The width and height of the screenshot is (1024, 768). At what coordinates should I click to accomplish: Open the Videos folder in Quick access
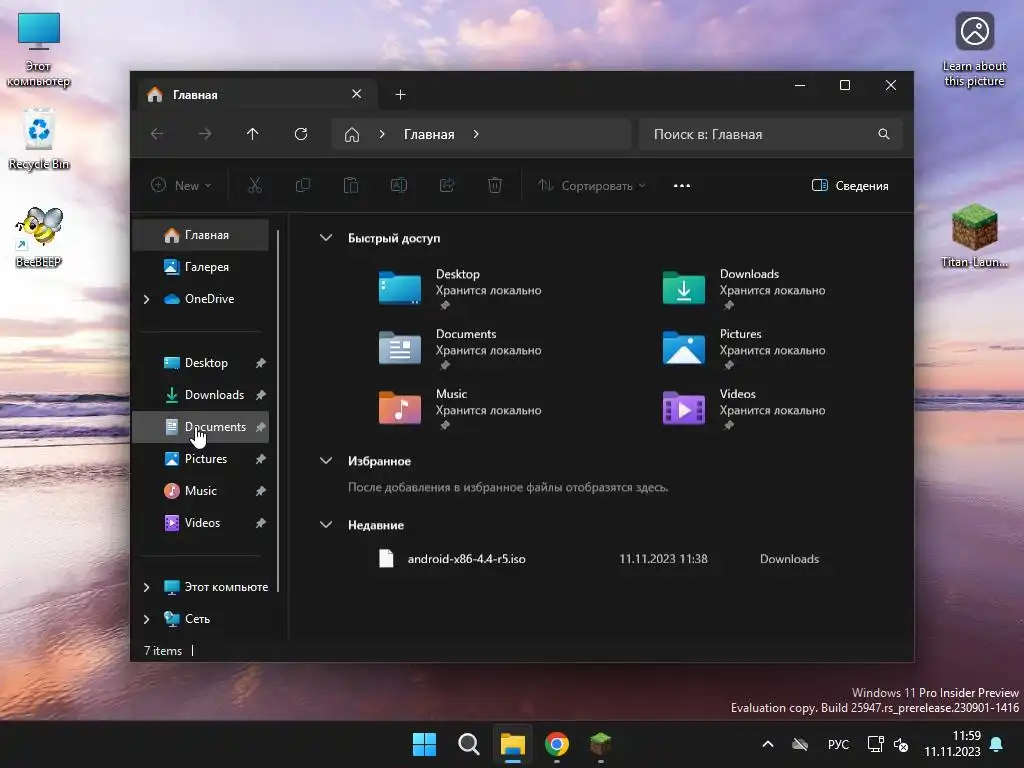pos(744,408)
